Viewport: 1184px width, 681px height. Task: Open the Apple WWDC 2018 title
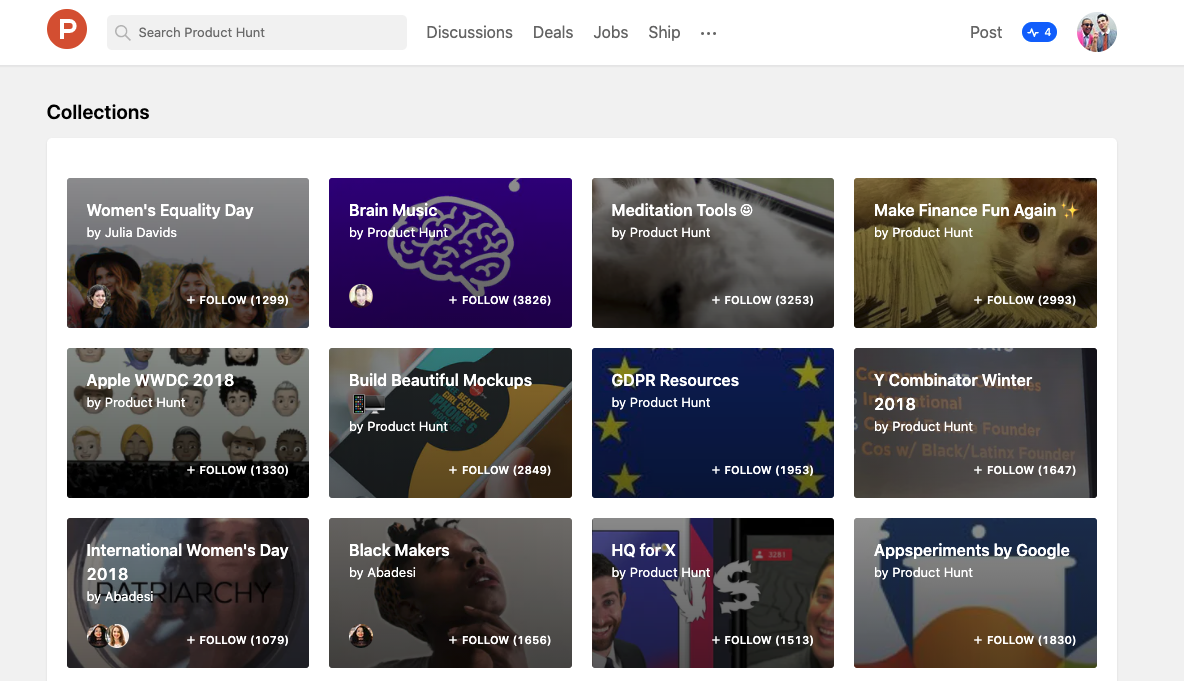point(160,380)
